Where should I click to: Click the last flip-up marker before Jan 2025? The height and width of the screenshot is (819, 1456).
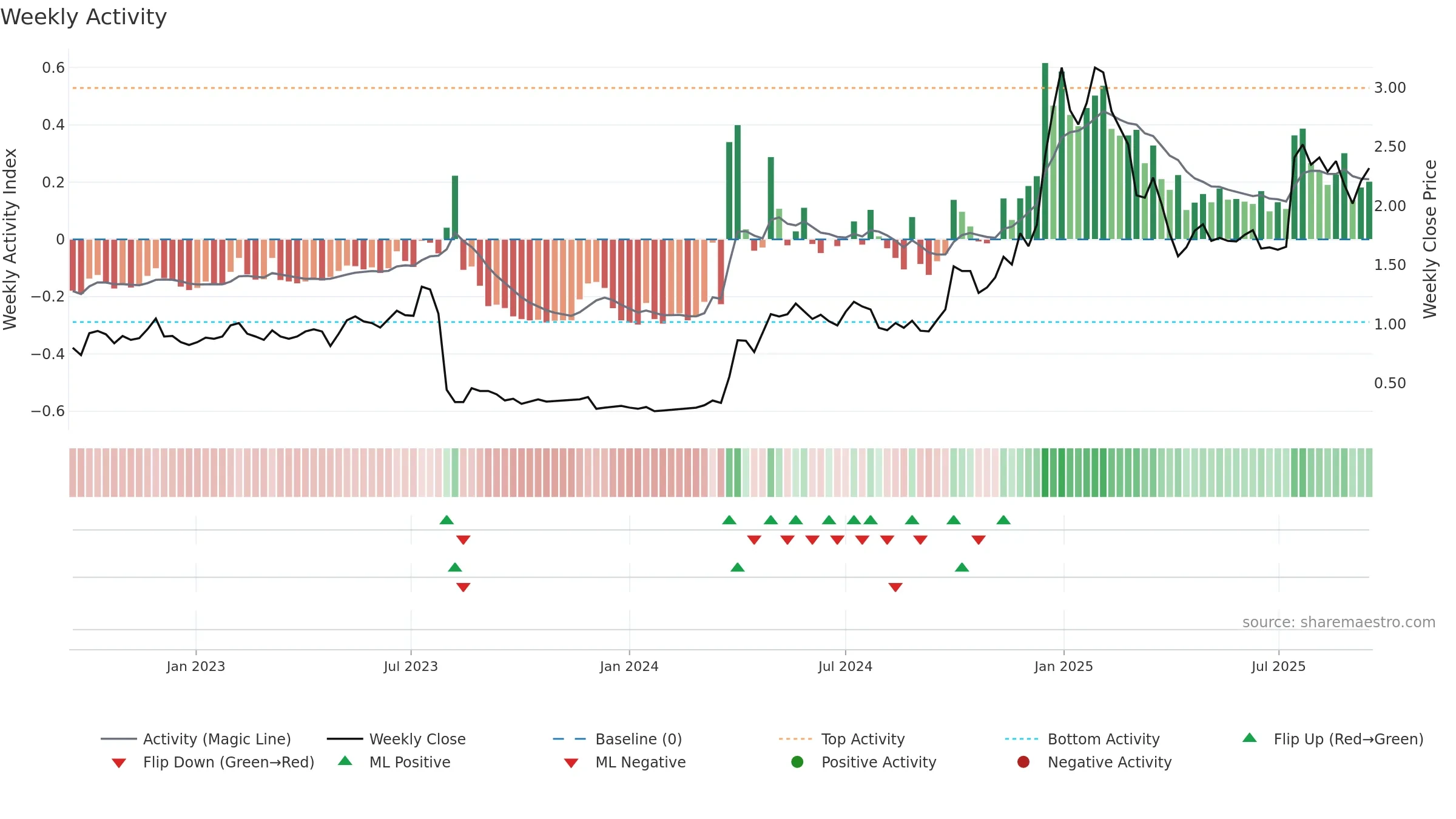tap(1003, 520)
